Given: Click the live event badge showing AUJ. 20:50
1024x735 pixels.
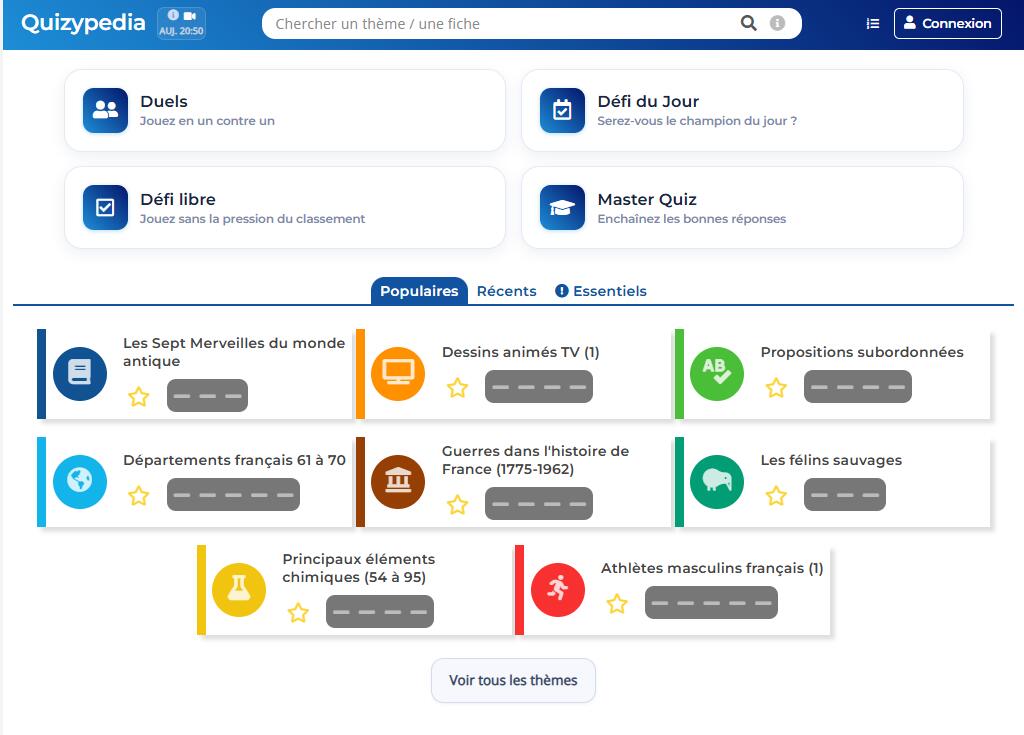Looking at the screenshot, I should point(182,24).
